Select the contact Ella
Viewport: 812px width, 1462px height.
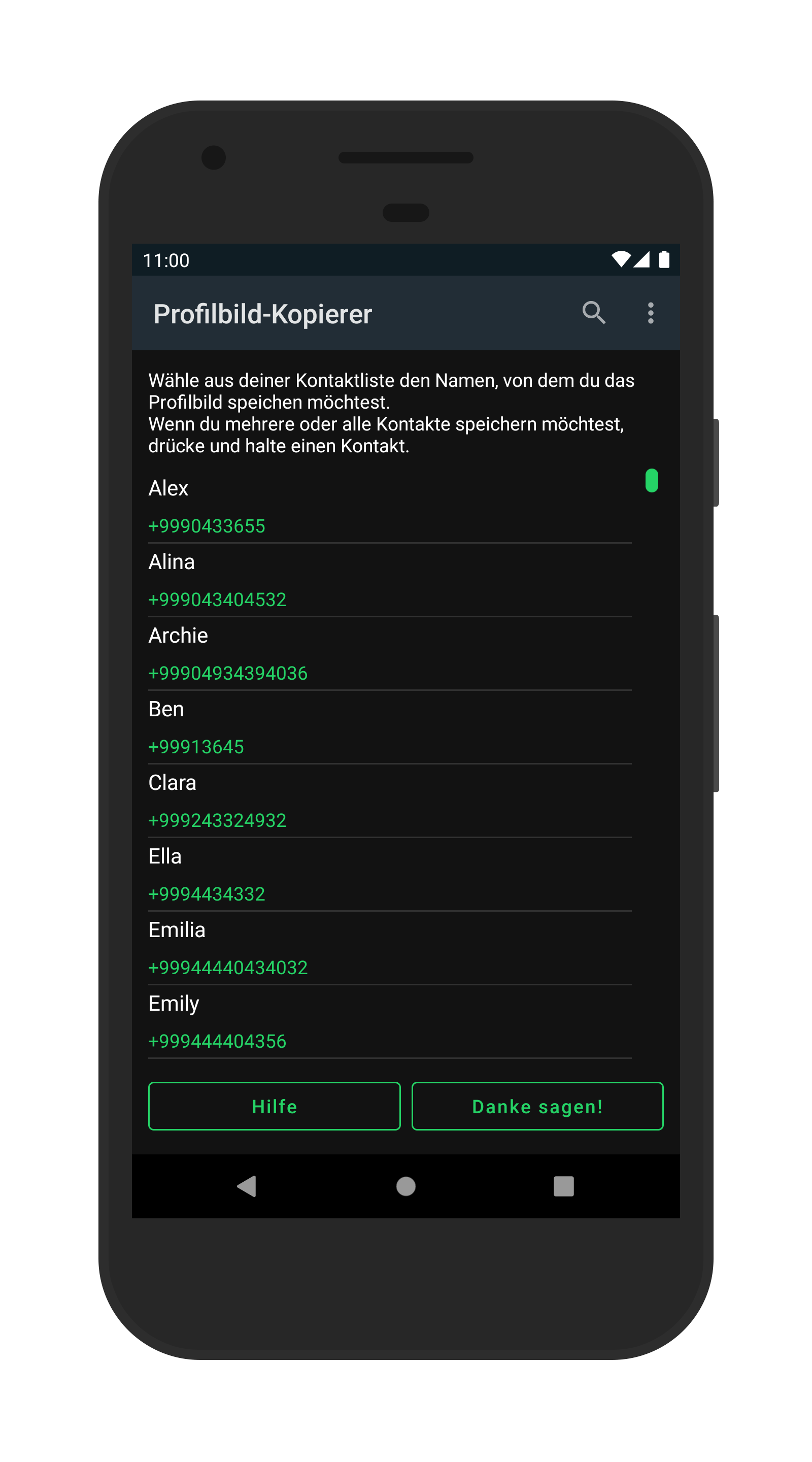pos(389,874)
